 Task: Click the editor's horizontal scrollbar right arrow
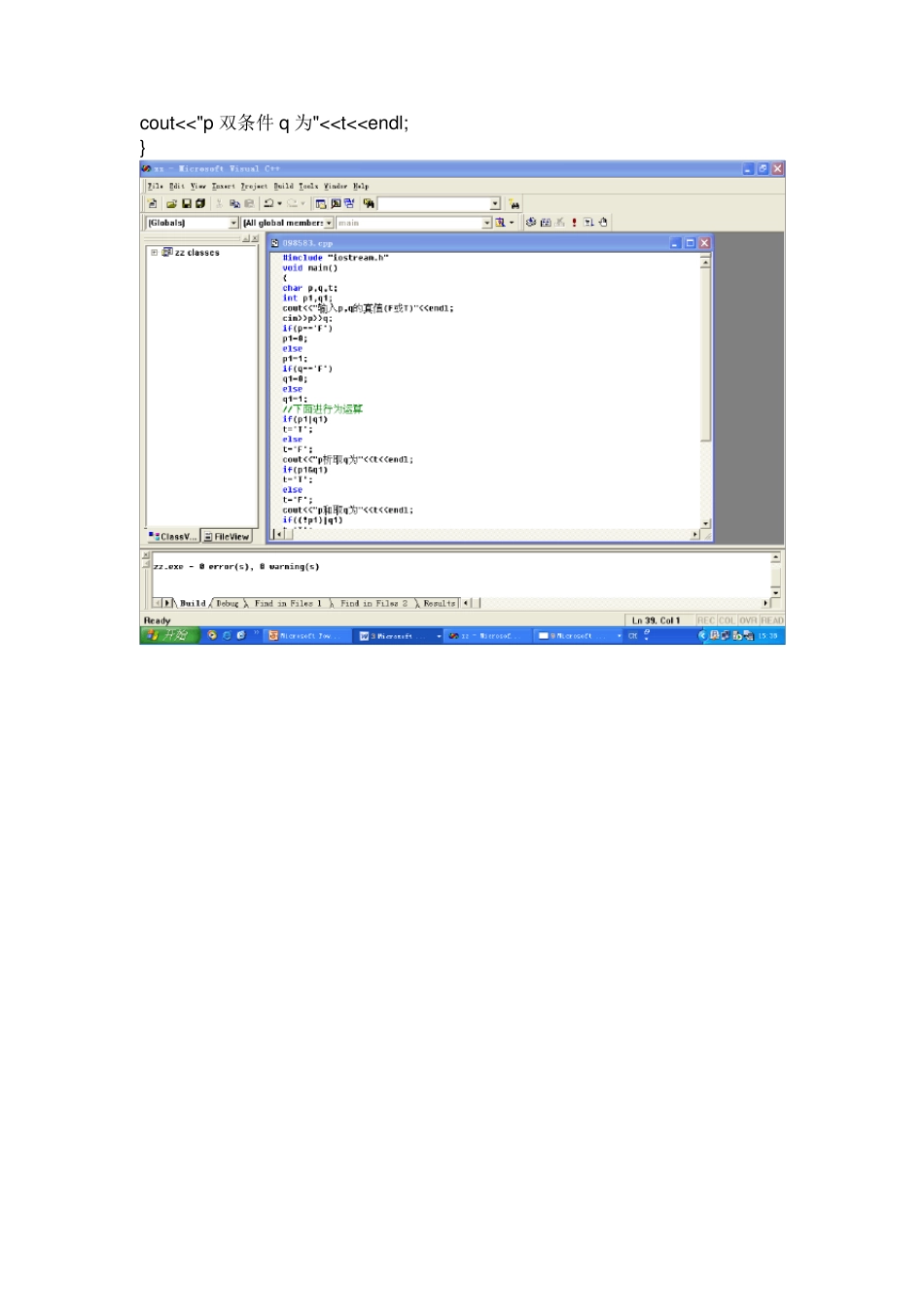[x=695, y=534]
